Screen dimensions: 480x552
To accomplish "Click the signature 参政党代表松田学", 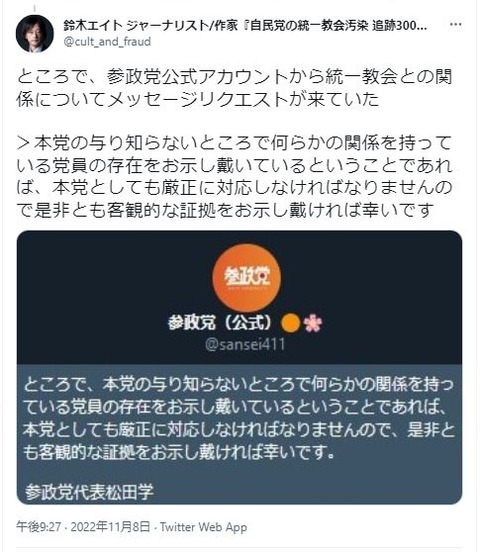I will click(89, 491).
